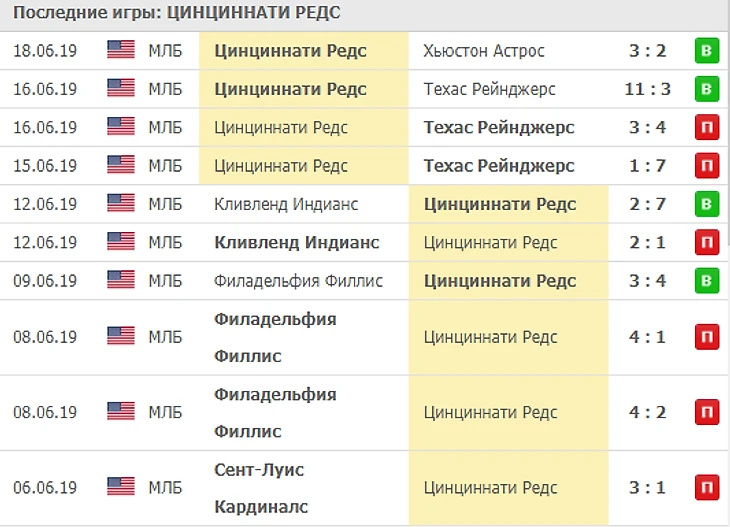Open Филадельфия Филлис in the 4 : 1 row
The width and height of the screenshot is (730, 527).
point(275,338)
